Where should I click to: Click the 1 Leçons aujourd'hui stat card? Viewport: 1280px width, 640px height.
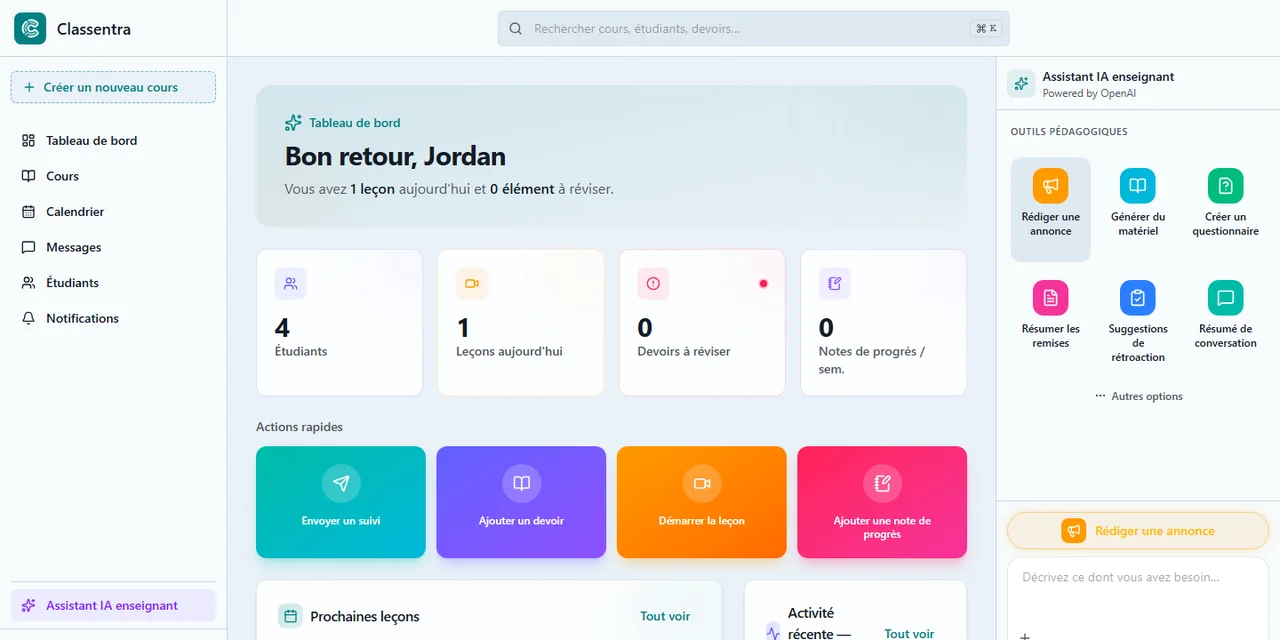[521, 322]
